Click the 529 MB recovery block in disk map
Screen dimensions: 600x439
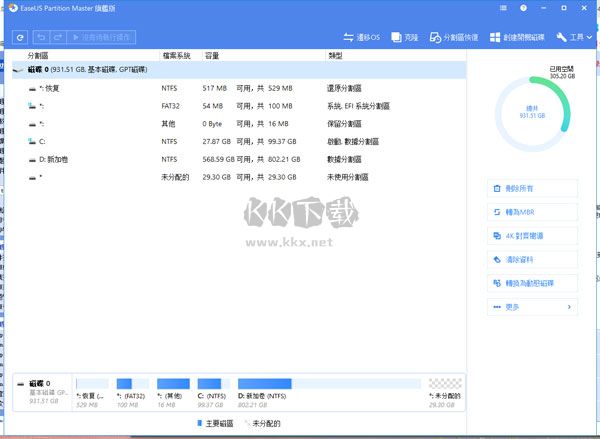[x=92, y=384]
